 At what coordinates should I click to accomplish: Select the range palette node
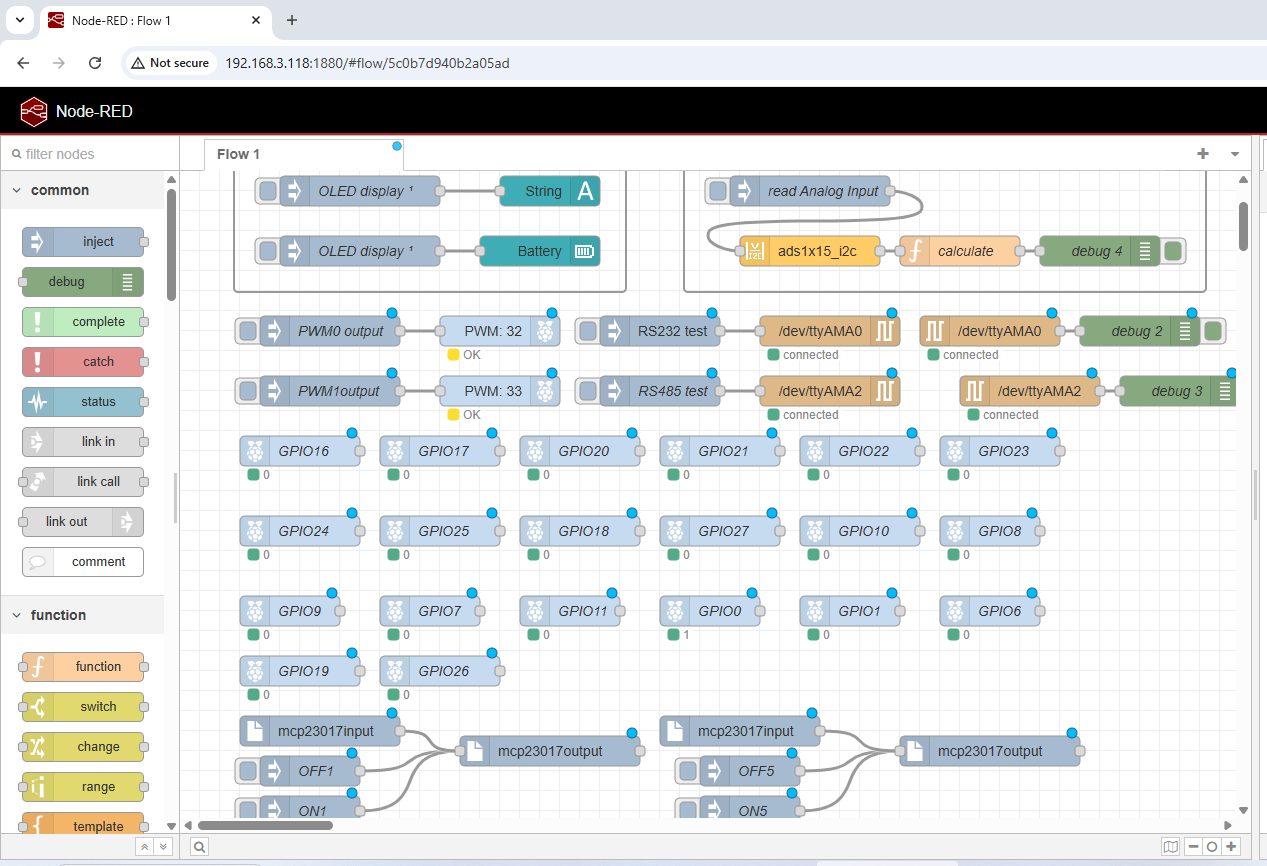pos(83,786)
